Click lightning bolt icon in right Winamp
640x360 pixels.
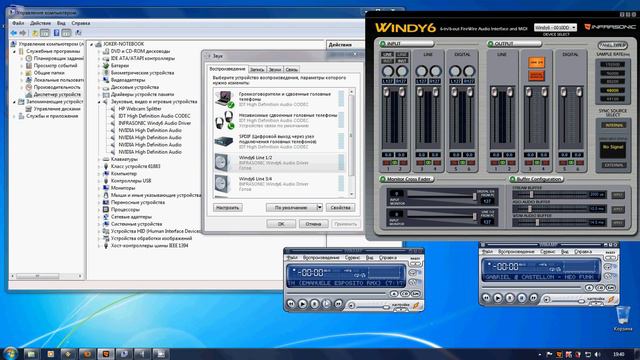coord(611,300)
